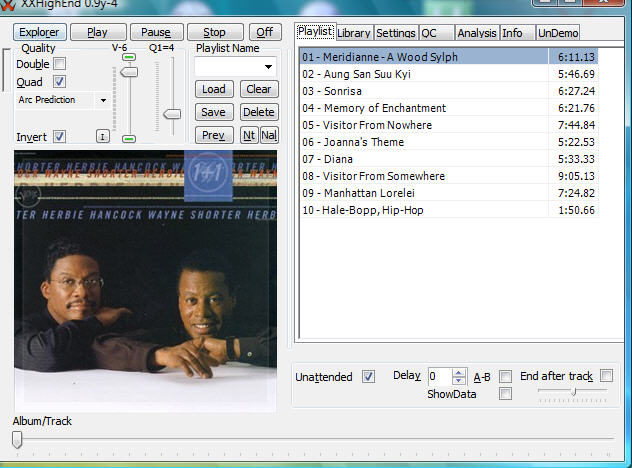
Task: Select track 01 - Meridianne - A Wood Sylph
Action: [x=449, y=57]
